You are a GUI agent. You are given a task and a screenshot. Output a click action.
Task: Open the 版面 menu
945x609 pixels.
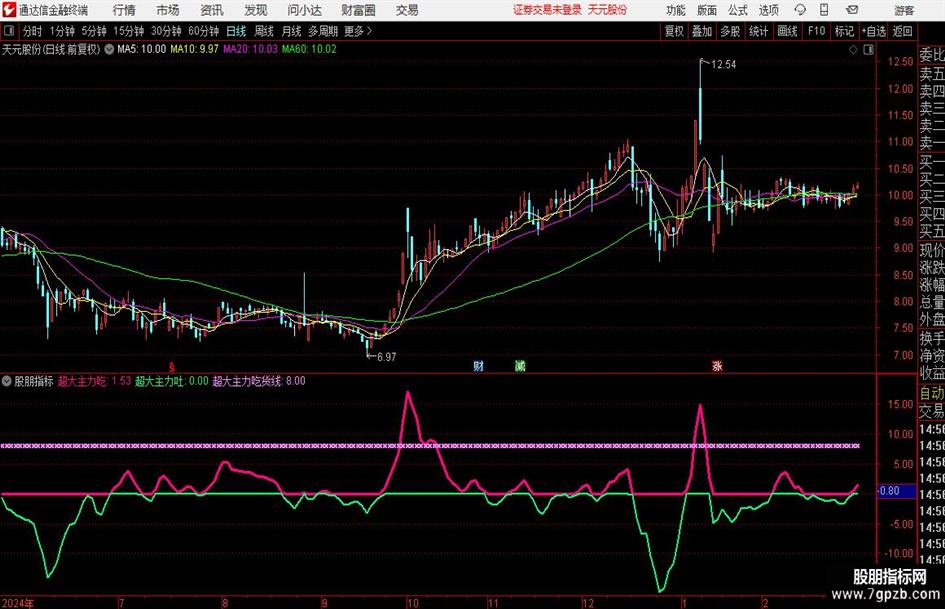click(x=707, y=10)
